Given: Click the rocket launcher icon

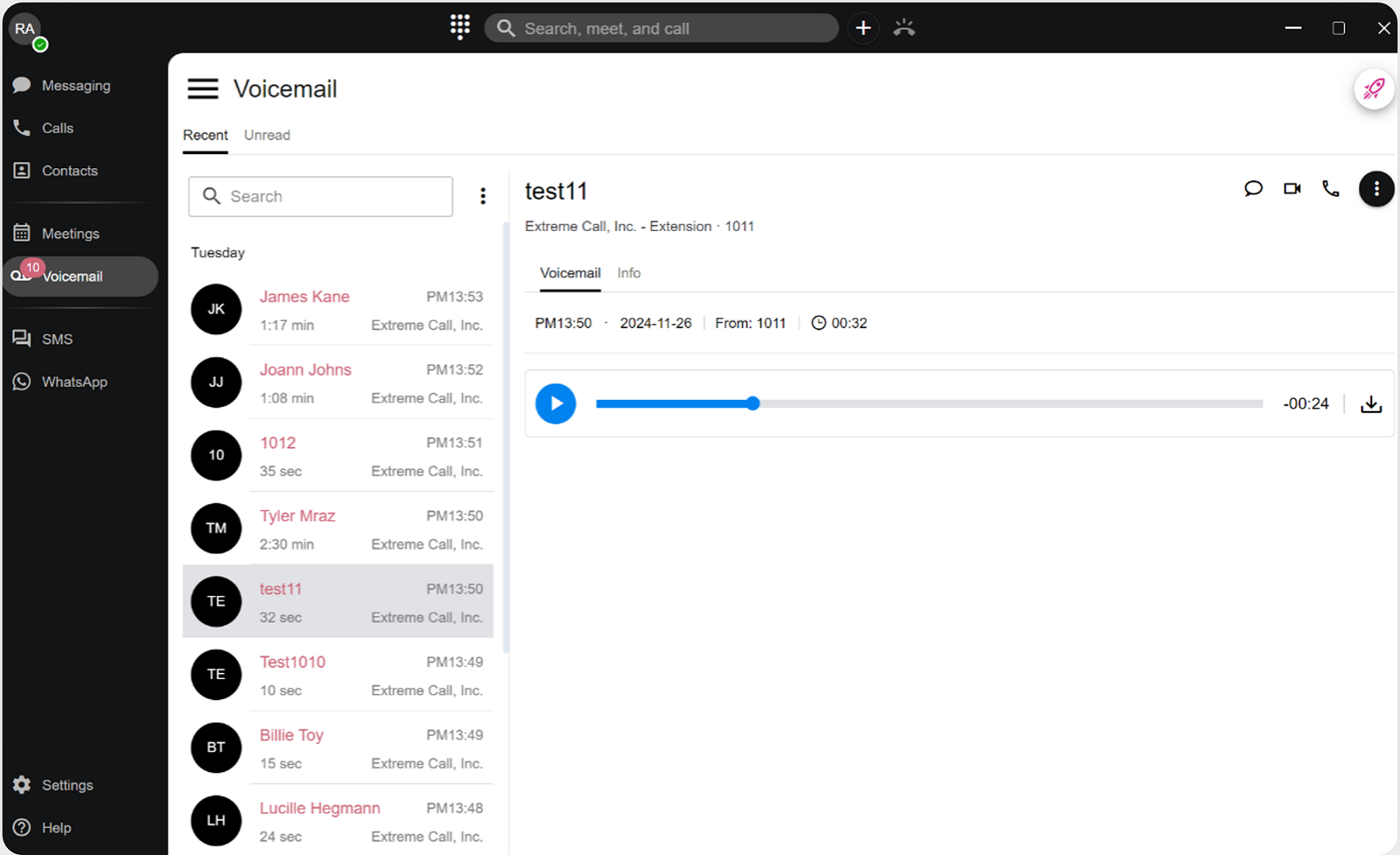Looking at the screenshot, I should 1373,89.
